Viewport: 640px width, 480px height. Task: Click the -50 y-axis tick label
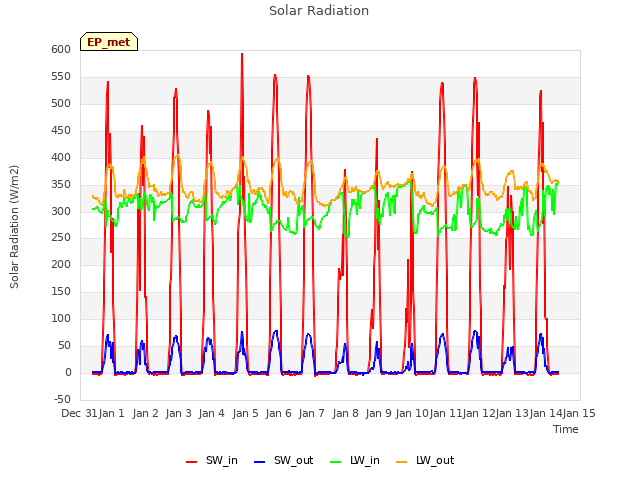62,399
